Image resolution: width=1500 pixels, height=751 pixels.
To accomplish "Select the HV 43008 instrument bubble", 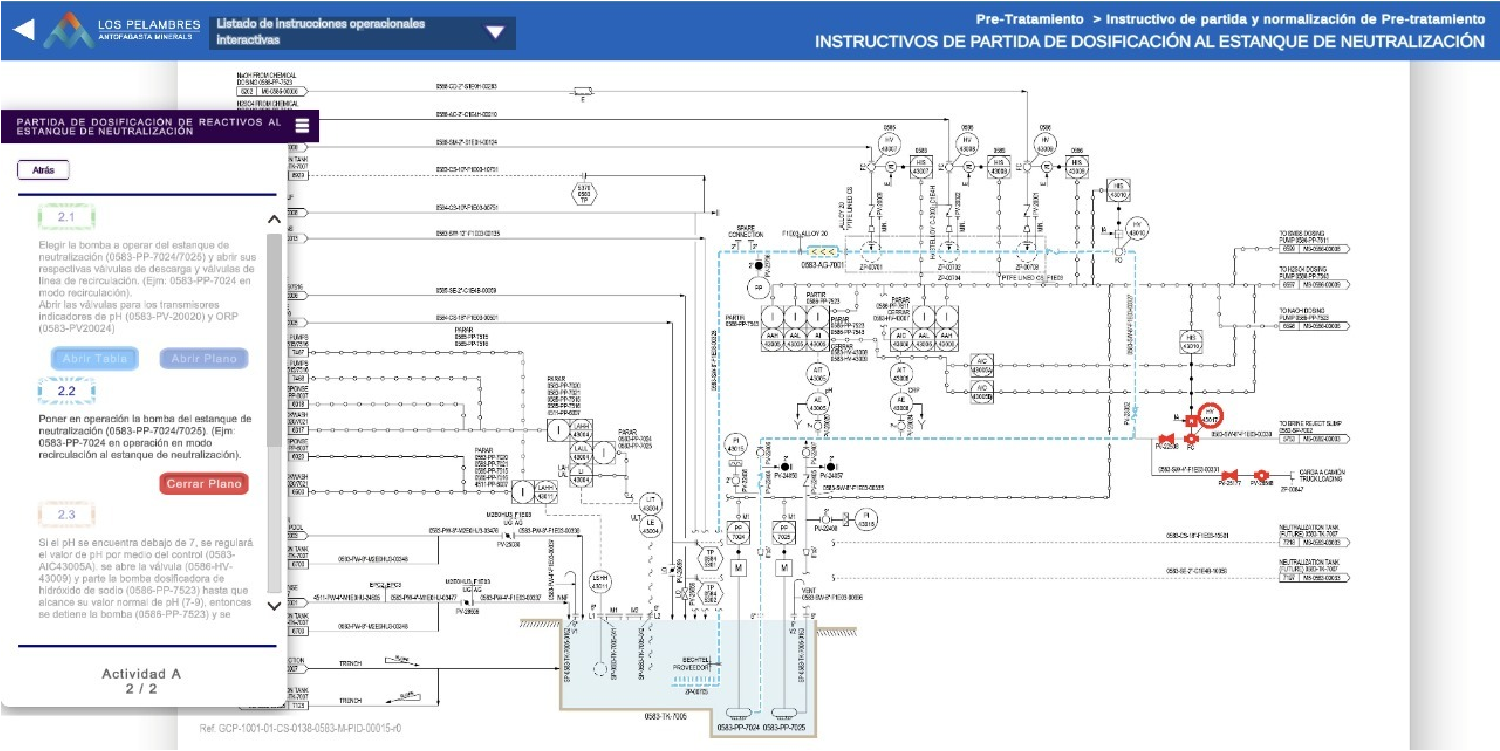I will pos(967,145).
